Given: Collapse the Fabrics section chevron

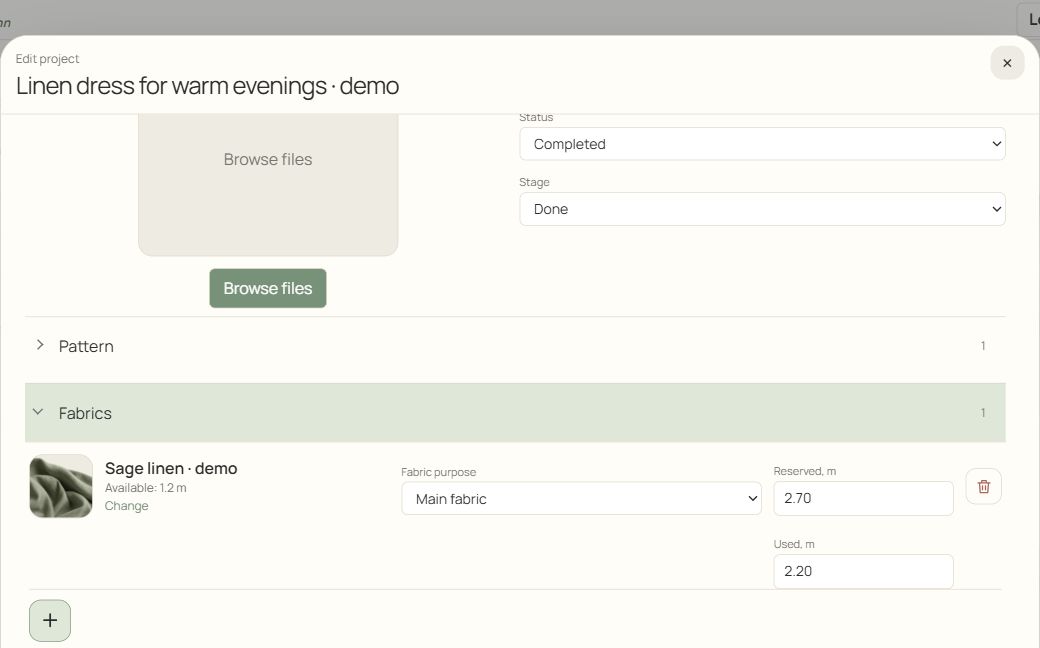Looking at the screenshot, I should click(x=38, y=412).
